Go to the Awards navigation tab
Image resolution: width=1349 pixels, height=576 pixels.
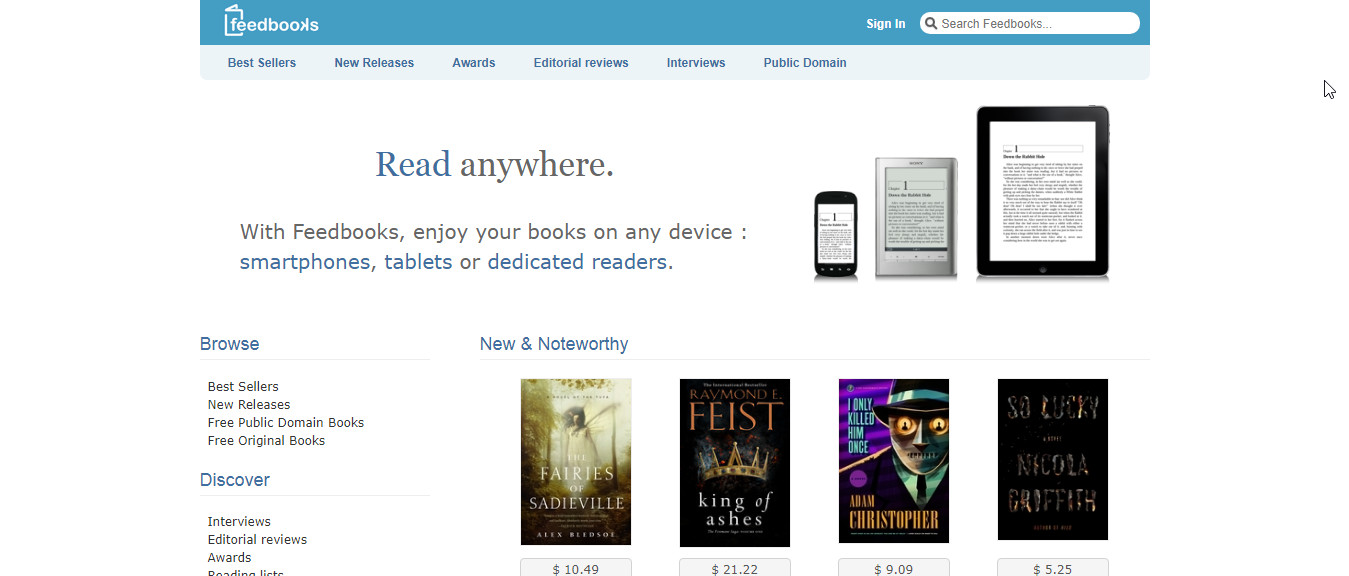pos(474,62)
